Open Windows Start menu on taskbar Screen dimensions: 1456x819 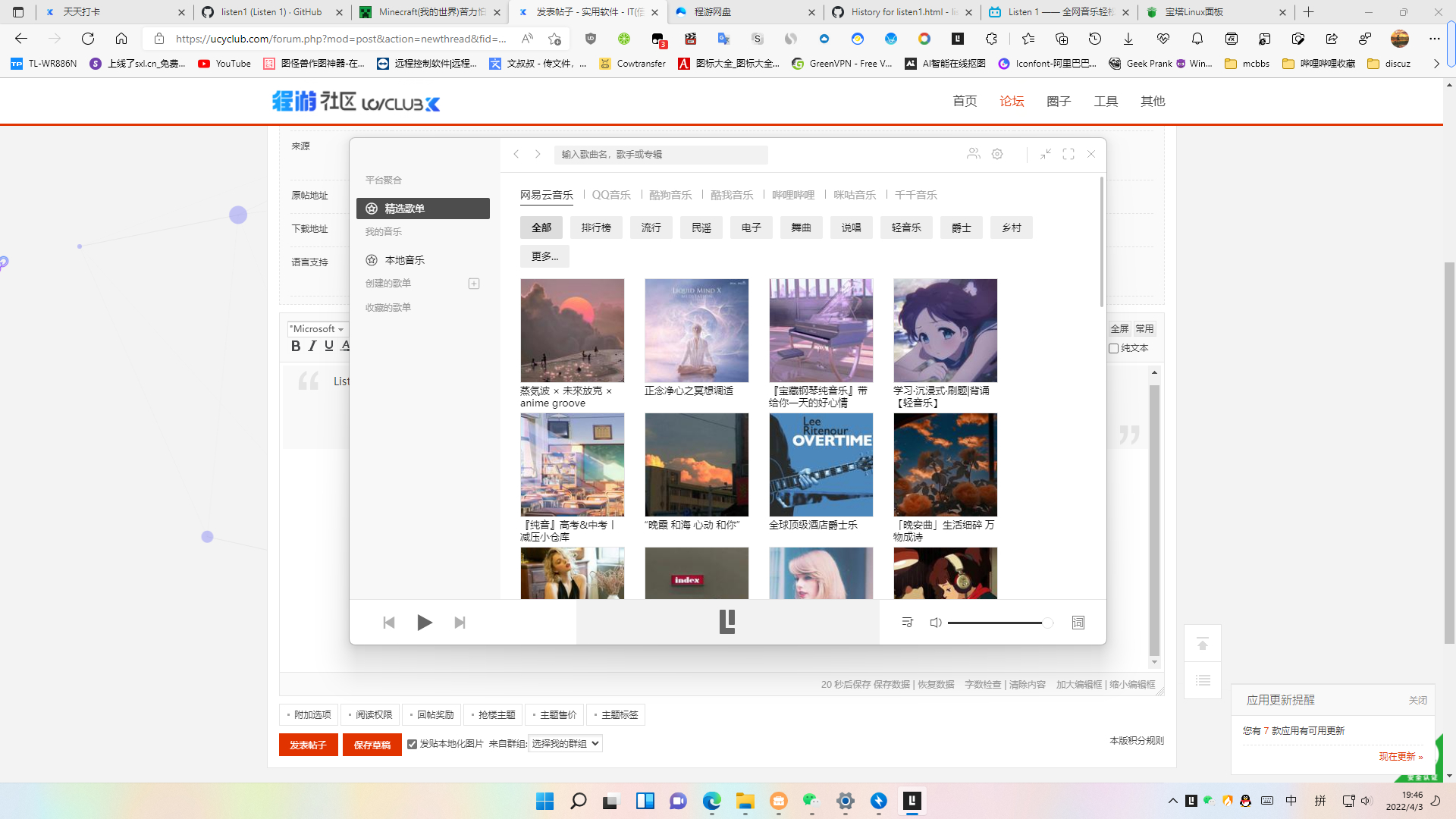tap(544, 801)
